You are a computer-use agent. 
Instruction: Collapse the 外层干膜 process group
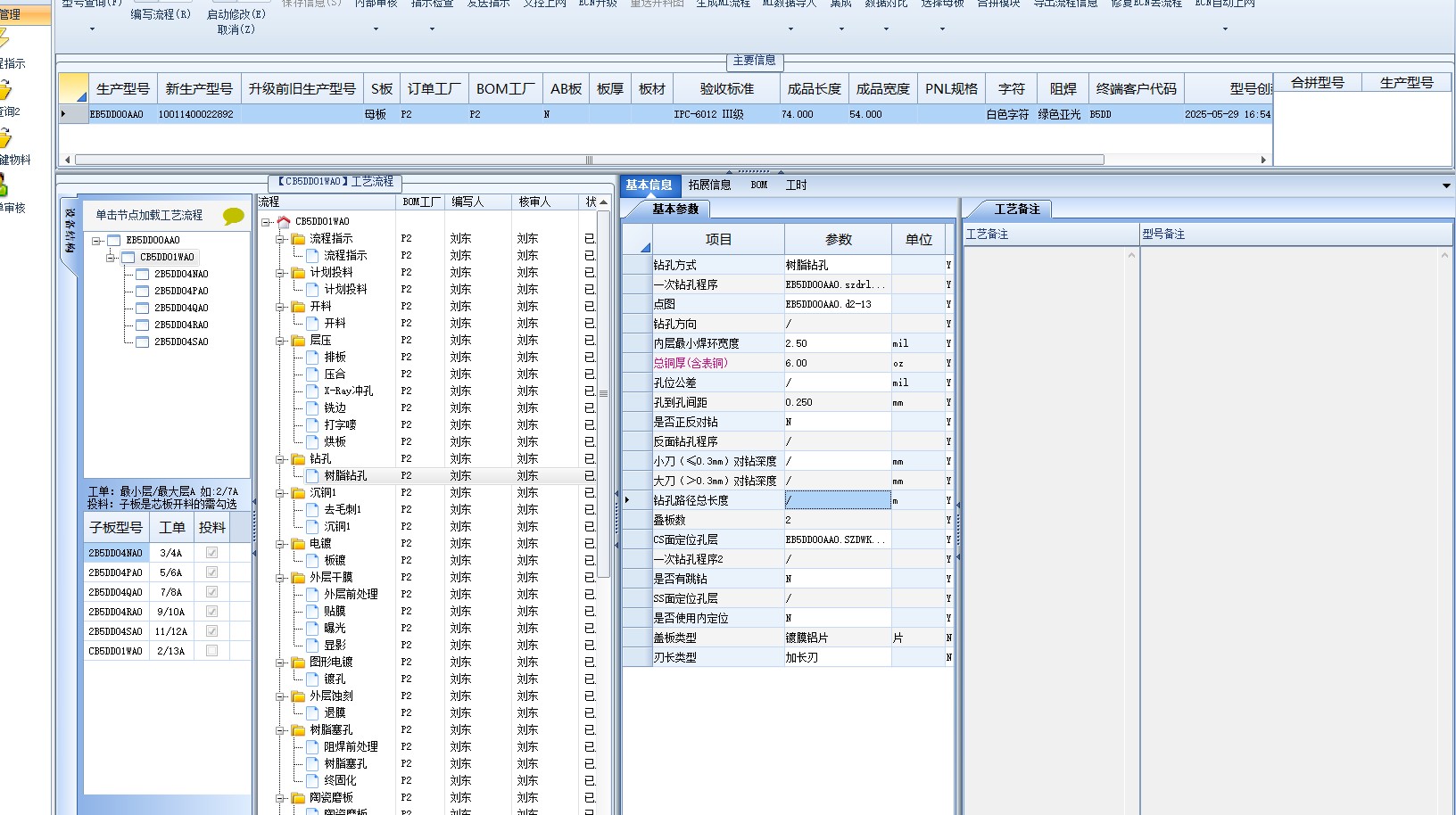280,577
